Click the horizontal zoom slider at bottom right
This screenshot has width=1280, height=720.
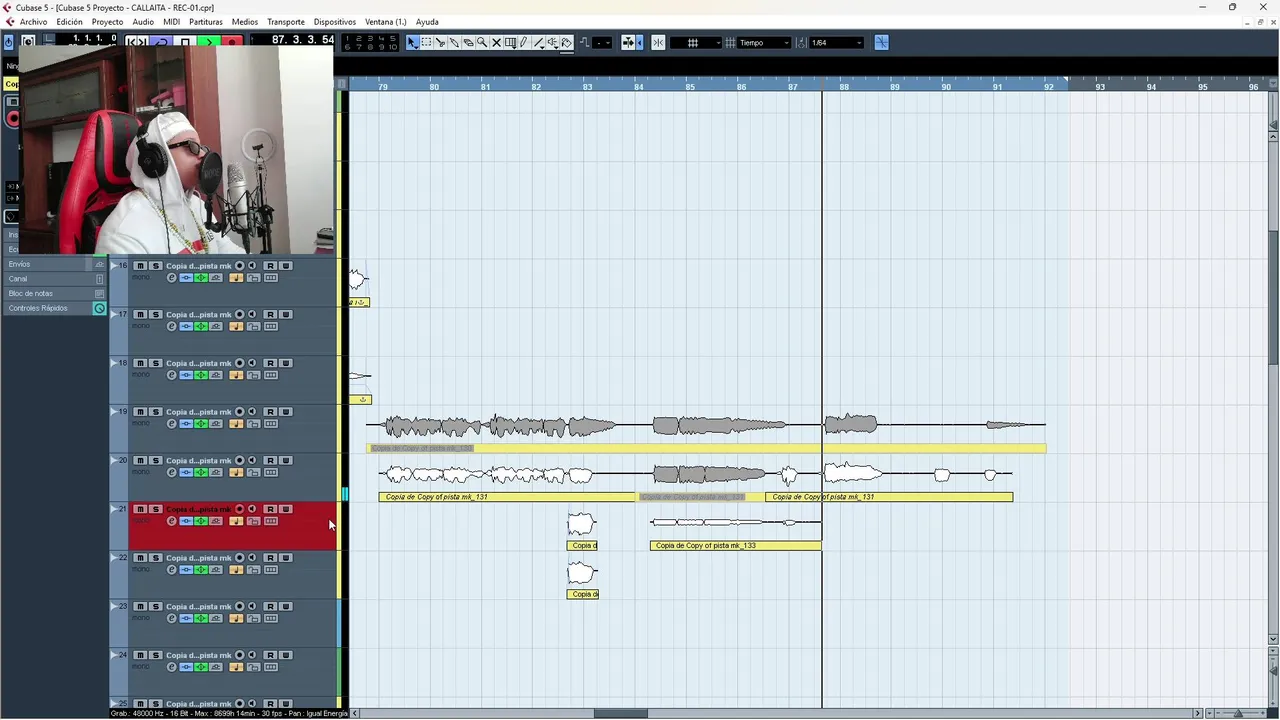click(x=1238, y=713)
